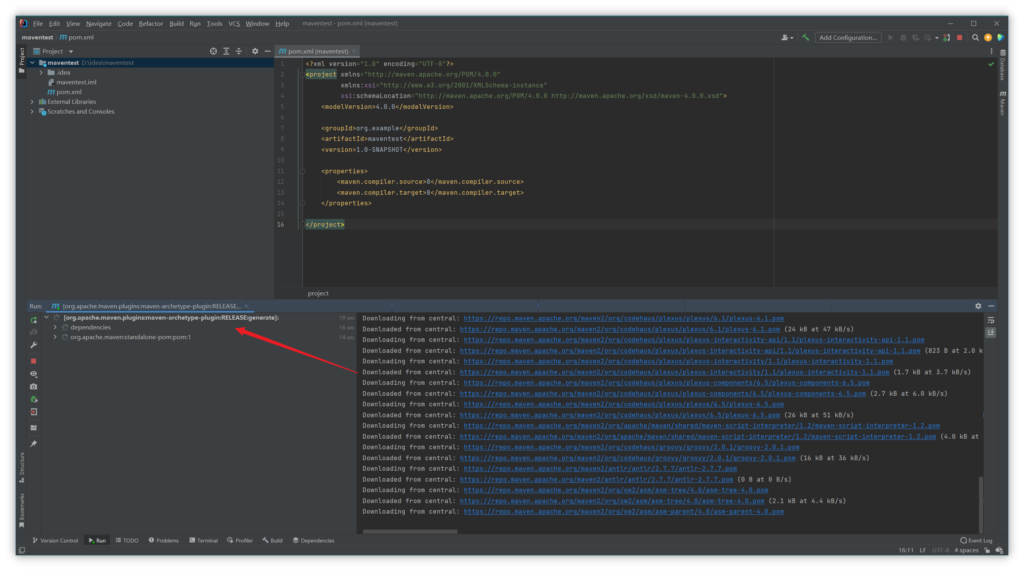The image size is (1024, 571).
Task: Click the editor tabs more-options dots
Action: tap(991, 51)
